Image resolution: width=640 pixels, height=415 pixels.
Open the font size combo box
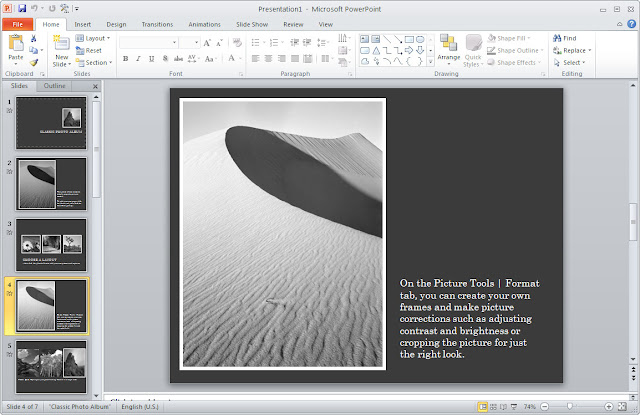pos(189,42)
